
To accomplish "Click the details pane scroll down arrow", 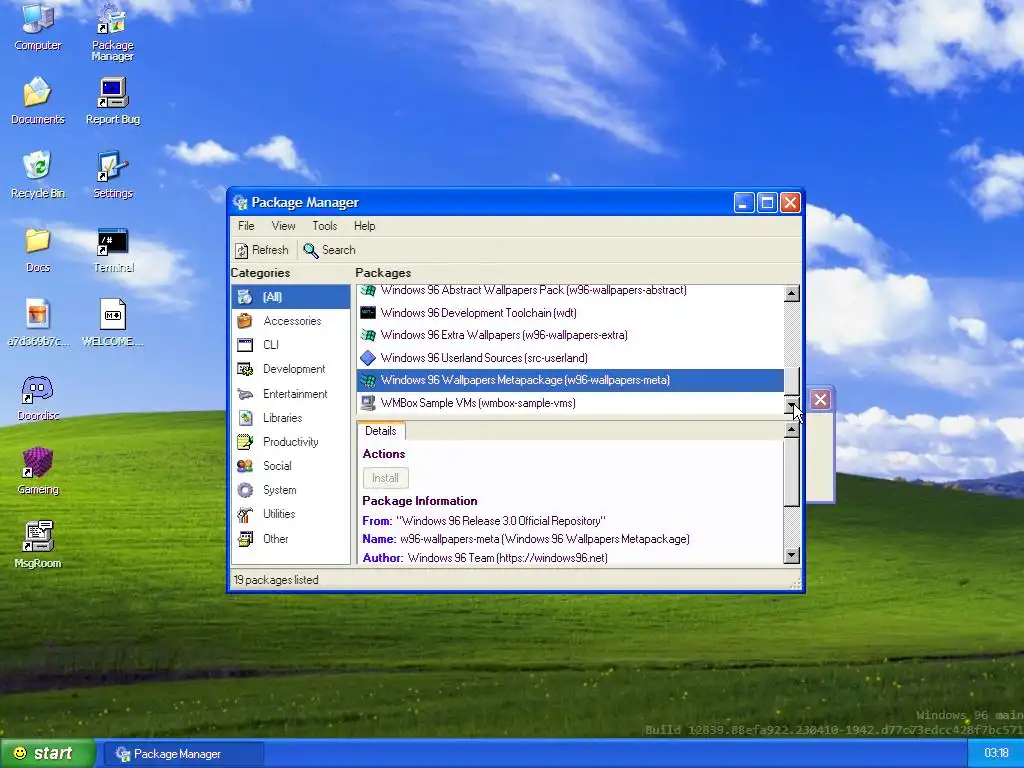I will pos(792,556).
